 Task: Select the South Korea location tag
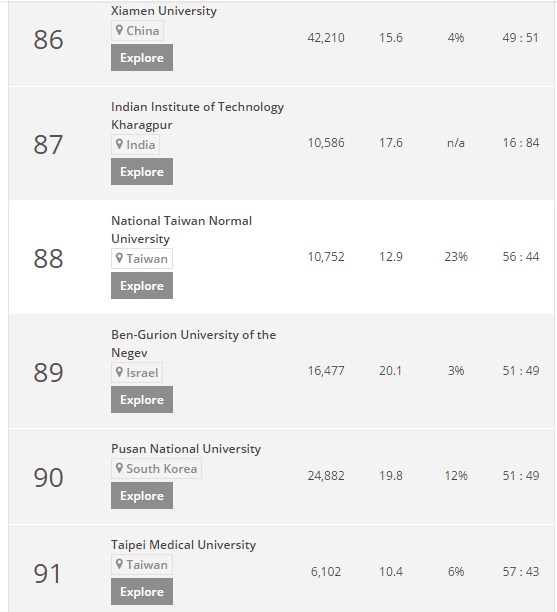[156, 468]
